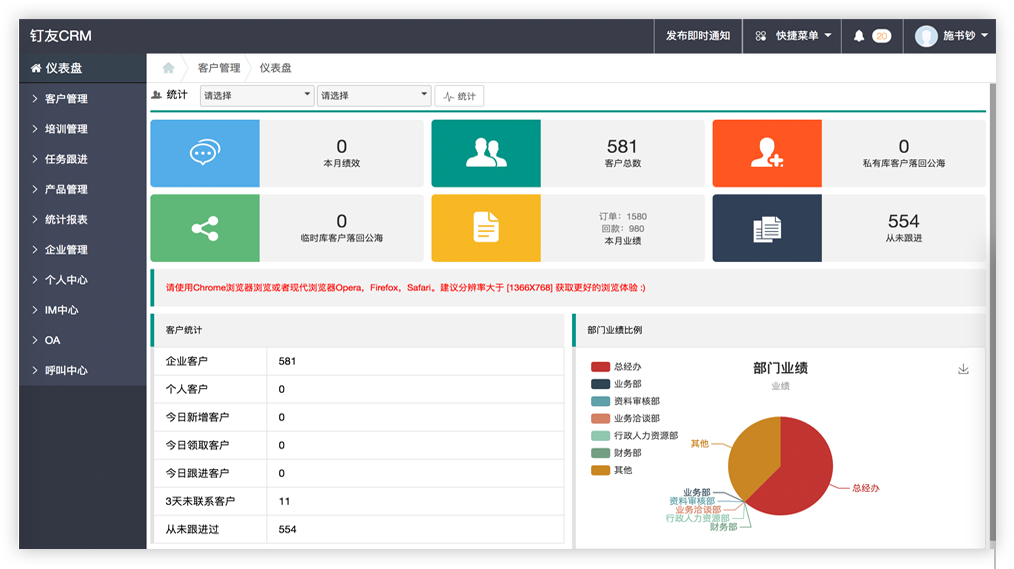Click the 今日跟进客户 row
Screen dimensions: 1014x569
point(359,473)
